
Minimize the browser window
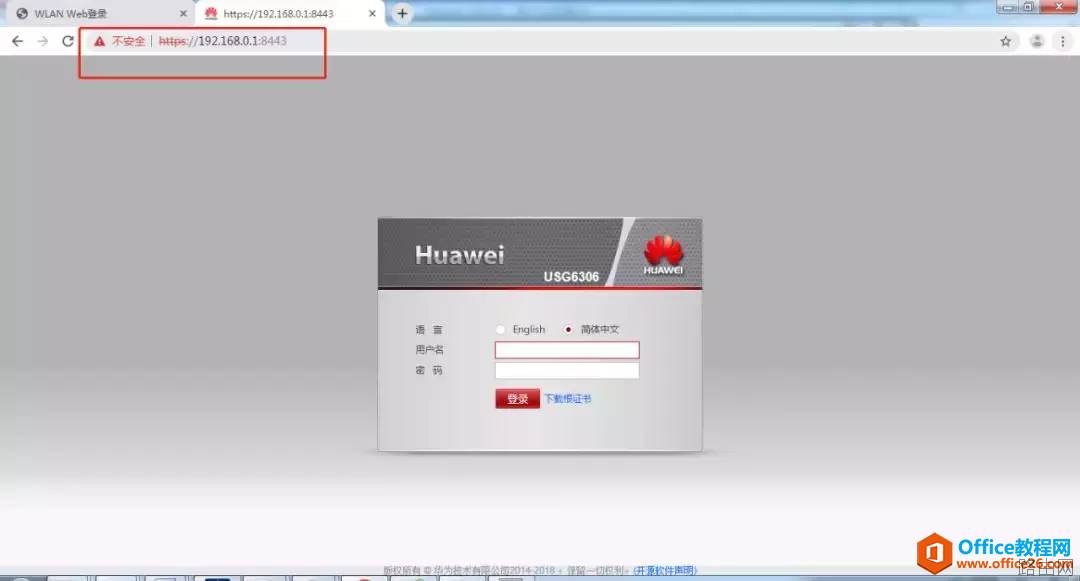click(x=1008, y=7)
